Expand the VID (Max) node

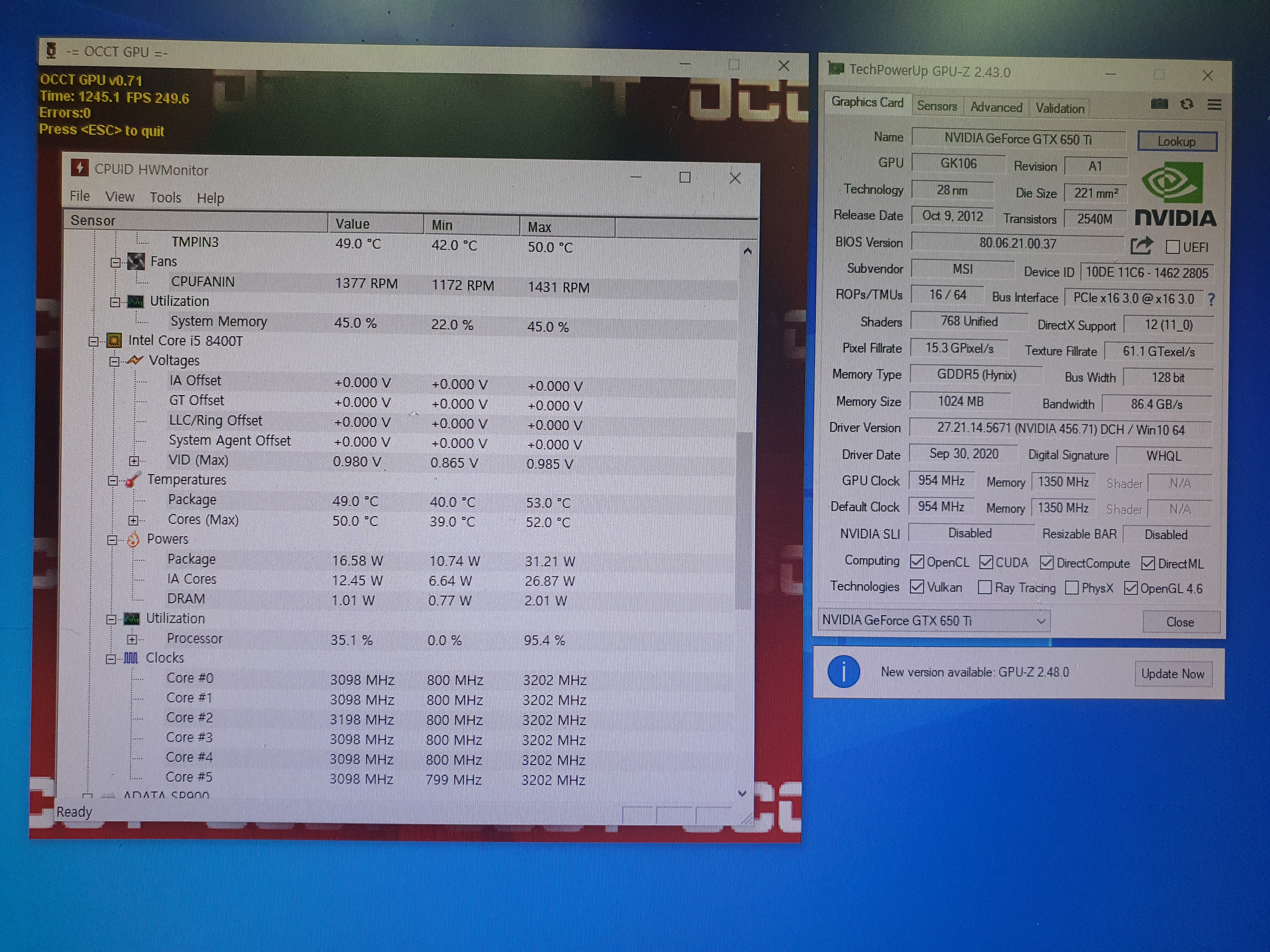point(134,461)
